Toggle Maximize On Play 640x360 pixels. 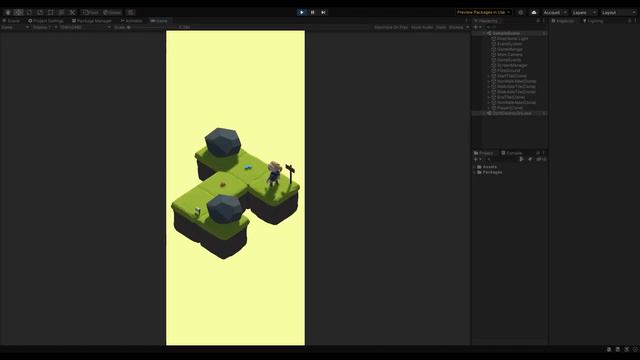pyautogui.click(x=391, y=27)
